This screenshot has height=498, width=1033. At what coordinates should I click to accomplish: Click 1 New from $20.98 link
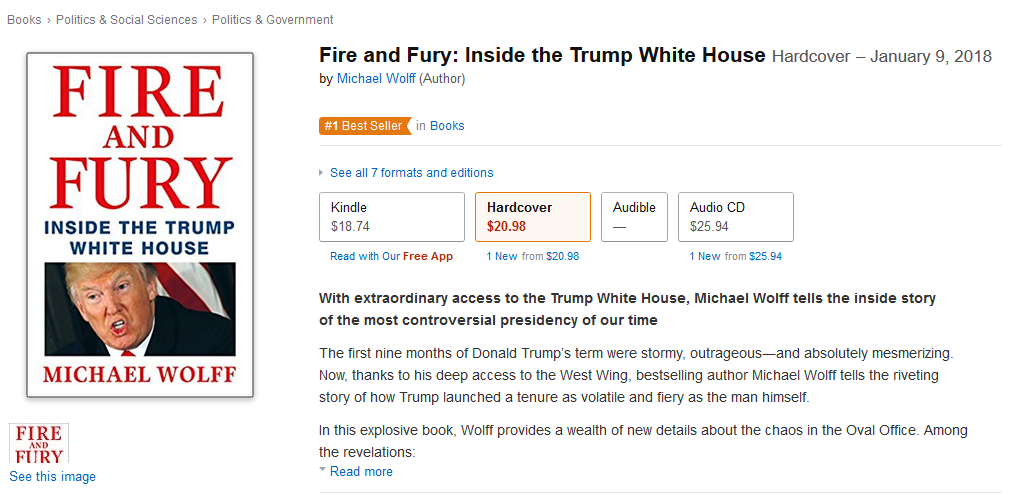(x=533, y=256)
